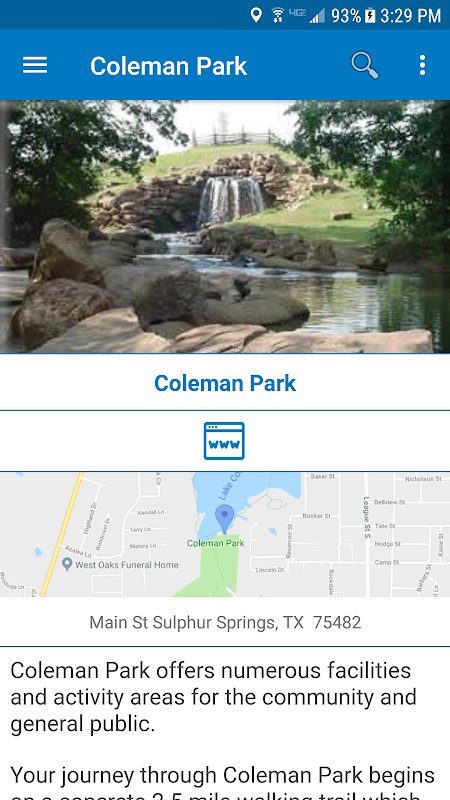Tap the location status bar icon
Screen dimensions: 450x800
coord(256,15)
